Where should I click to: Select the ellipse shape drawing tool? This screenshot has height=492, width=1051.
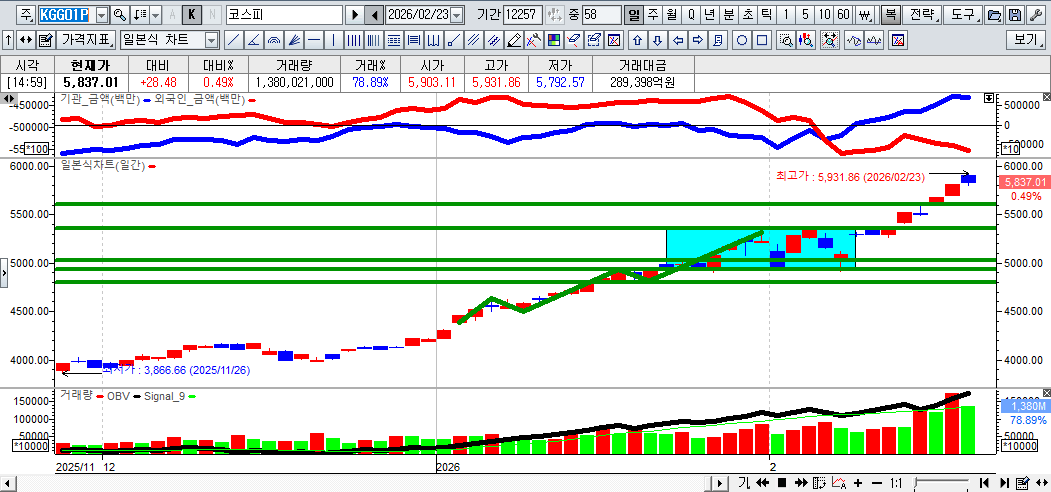[742, 40]
